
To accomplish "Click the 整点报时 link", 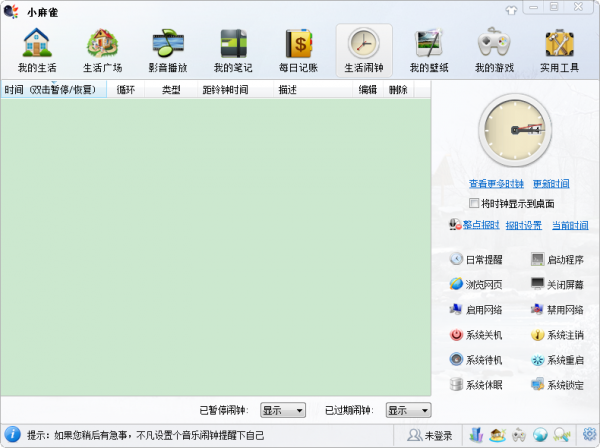I will tap(481, 225).
